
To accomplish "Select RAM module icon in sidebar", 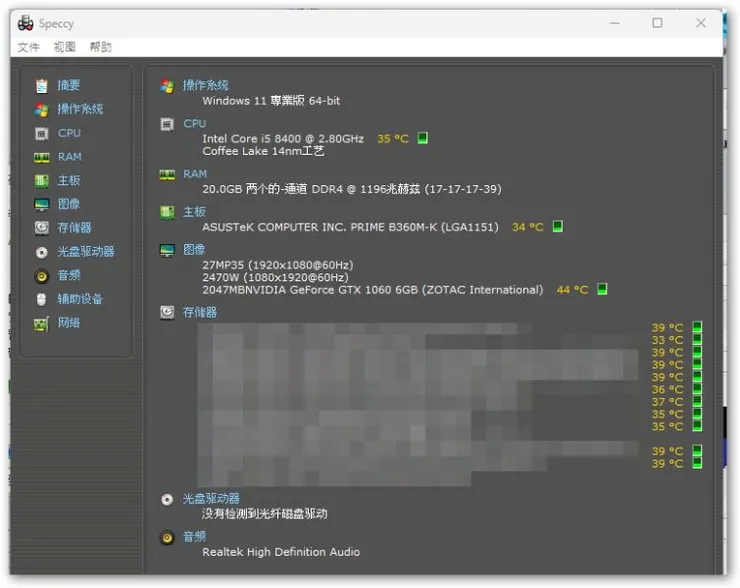I will (x=42, y=157).
